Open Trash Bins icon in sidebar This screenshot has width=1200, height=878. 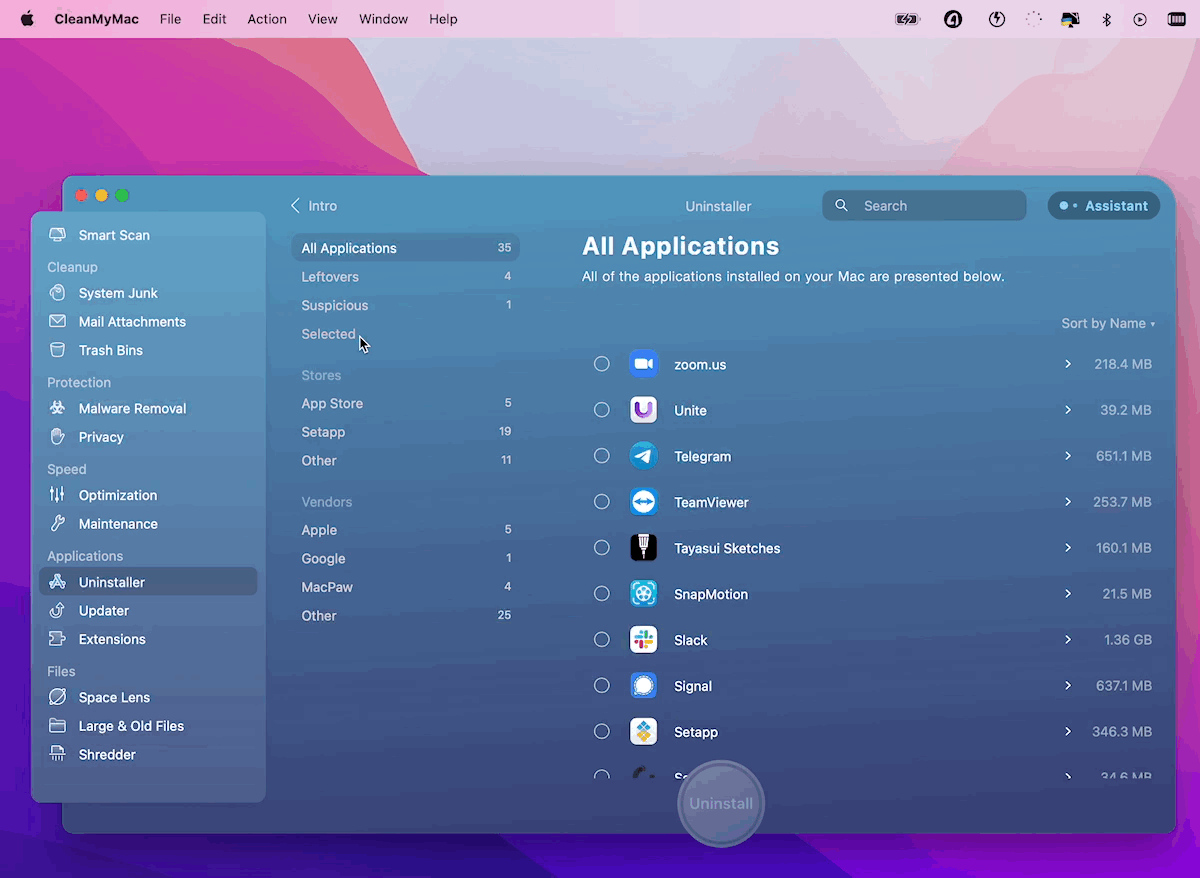tap(58, 350)
